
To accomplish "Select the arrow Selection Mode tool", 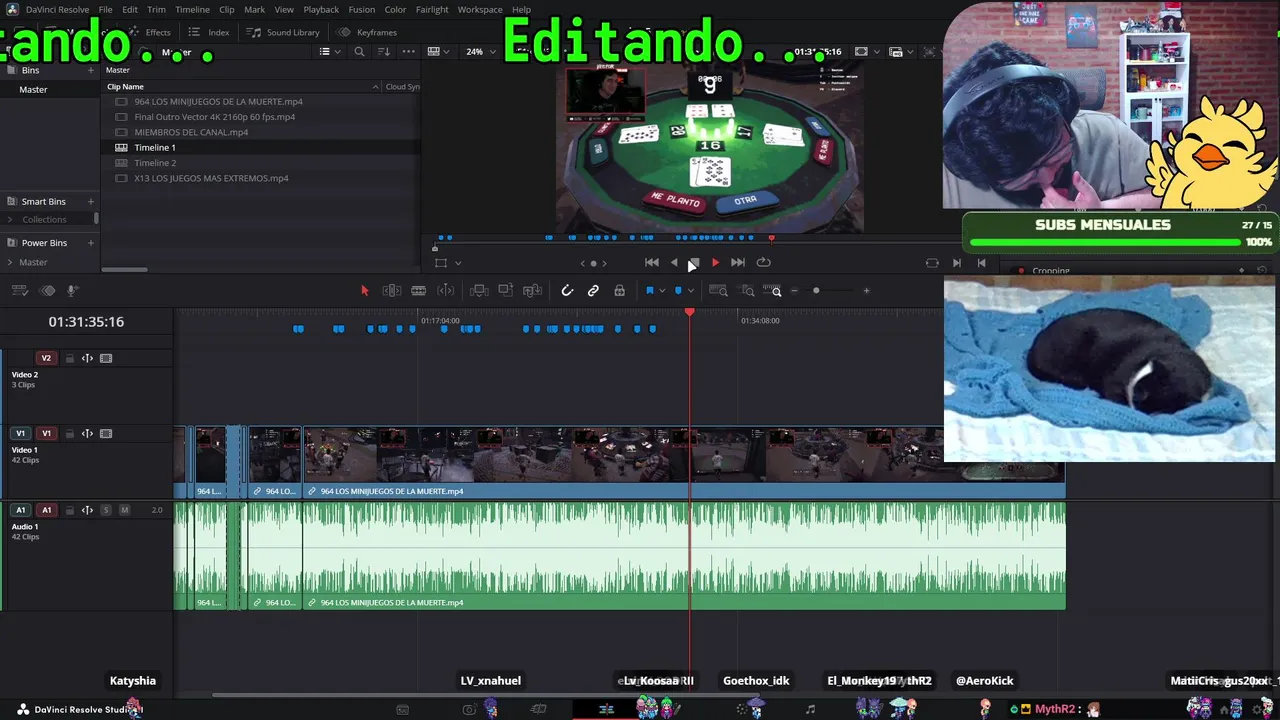I will tap(365, 291).
